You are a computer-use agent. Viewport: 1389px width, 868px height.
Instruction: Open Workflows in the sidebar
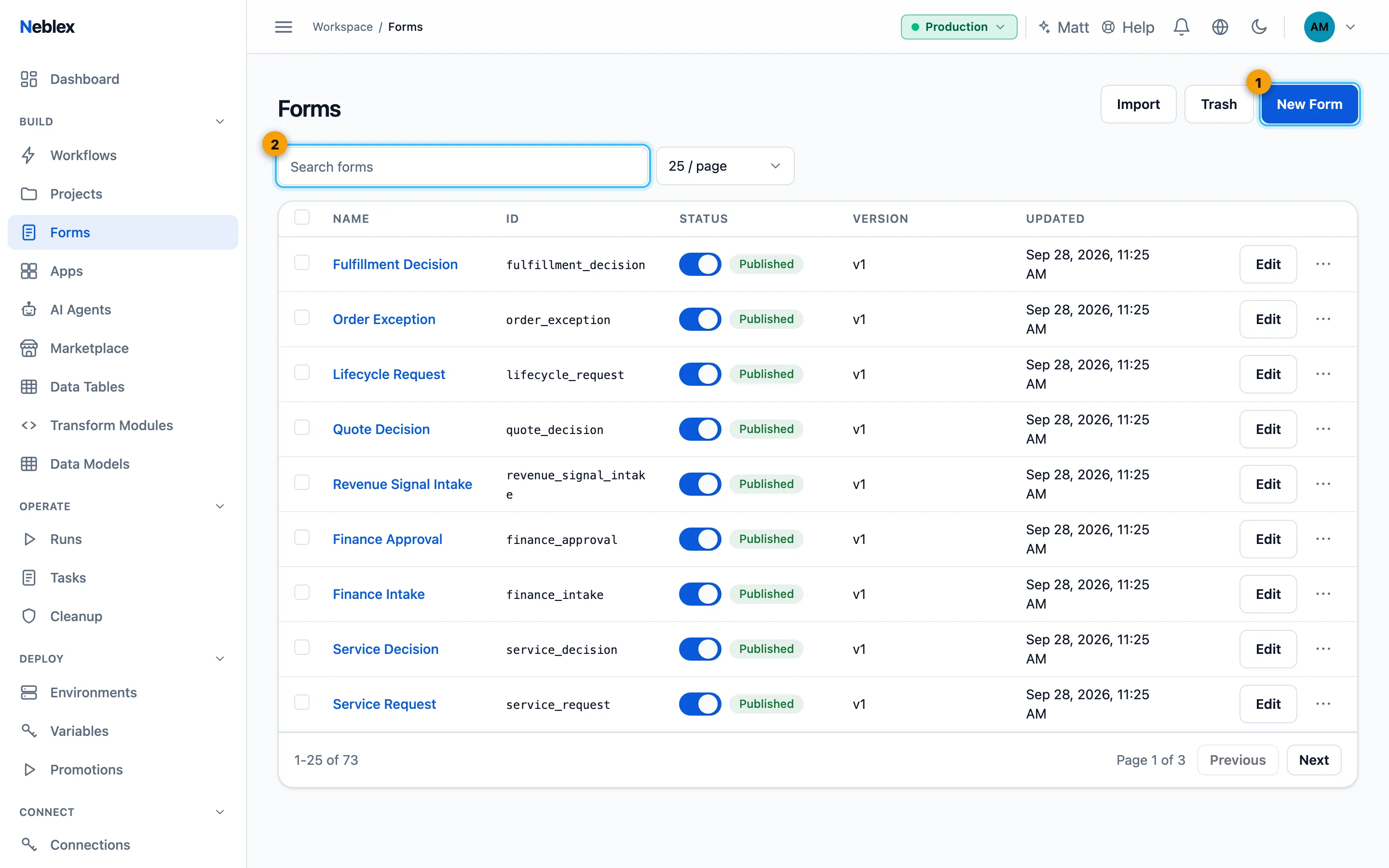(123, 155)
